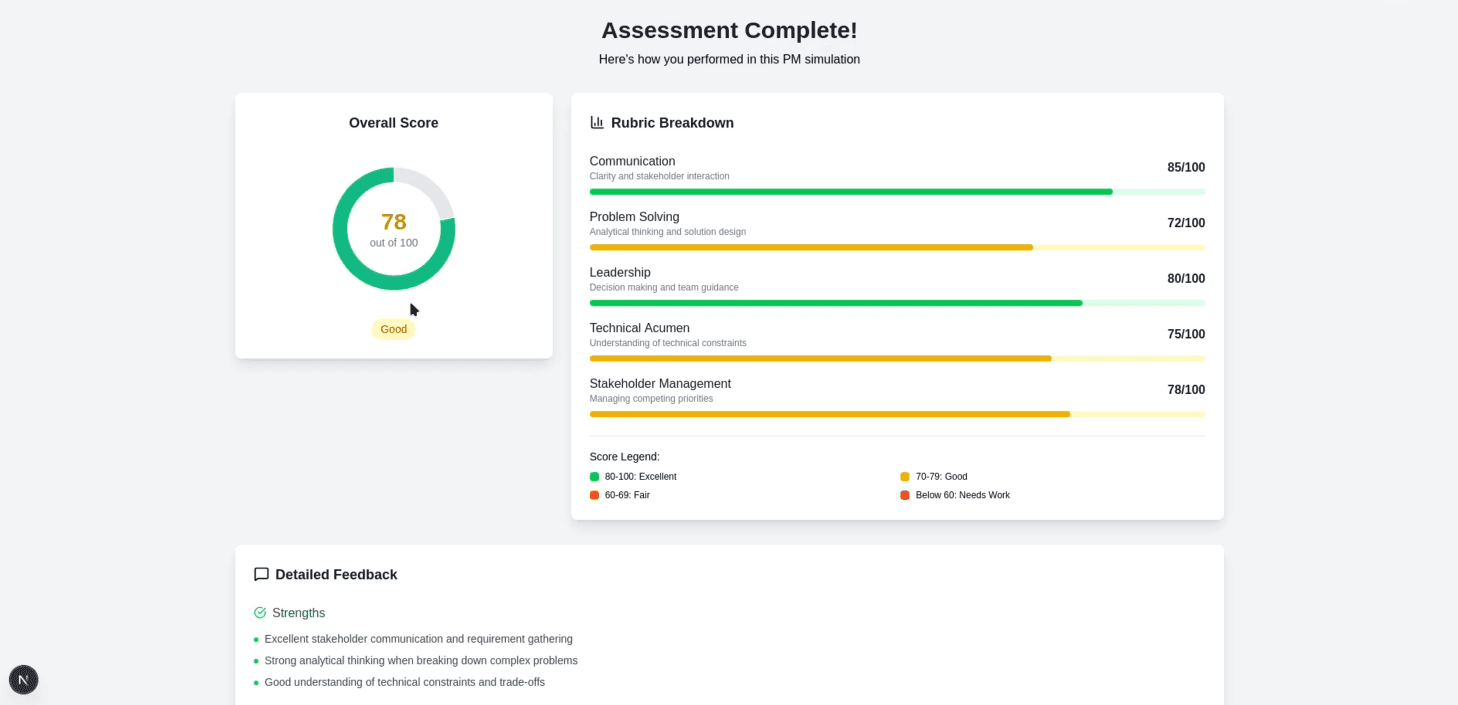Select the Detailed Feedback section header
The image size is (1458, 705).
(336, 574)
